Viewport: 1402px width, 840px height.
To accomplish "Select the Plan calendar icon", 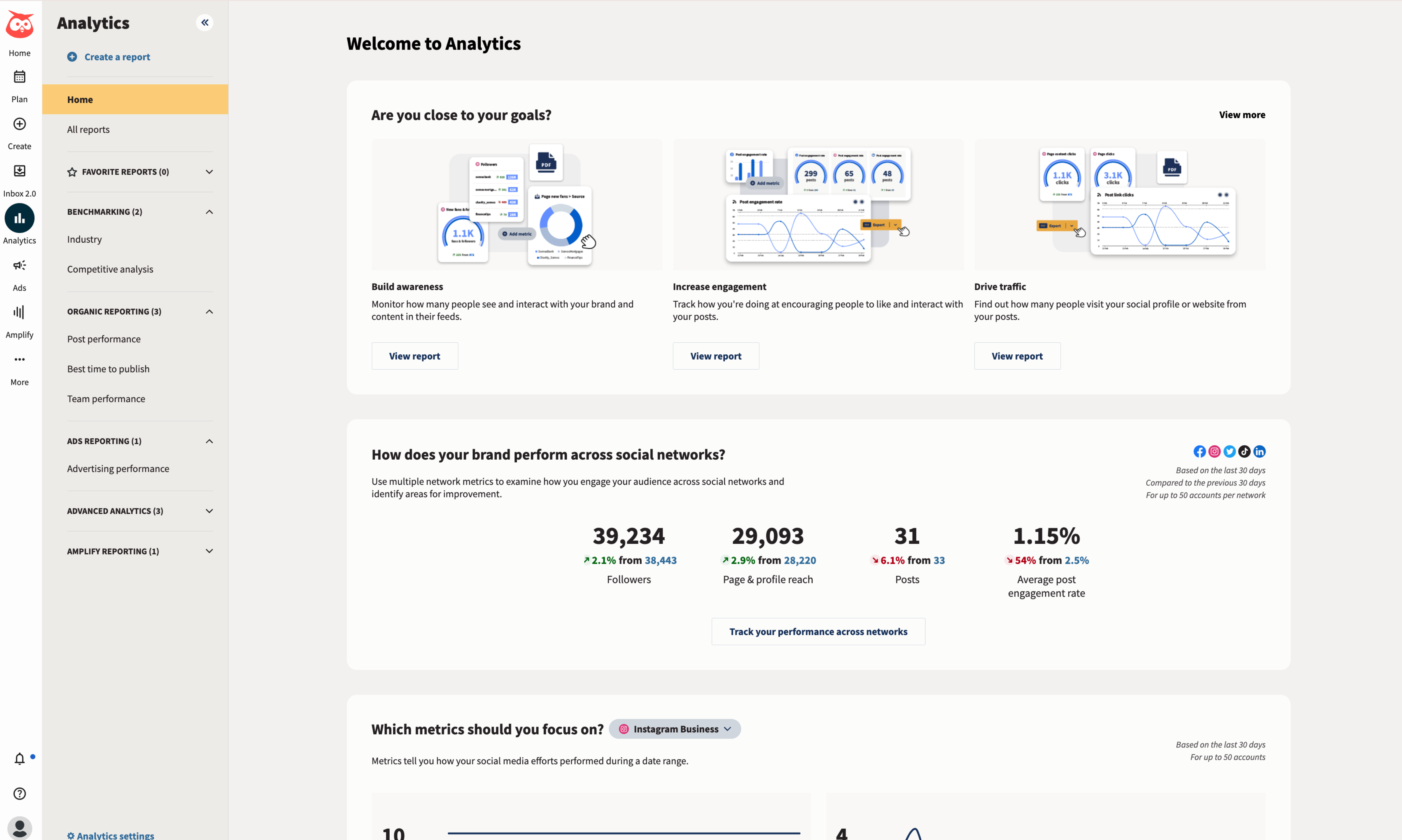I will (x=19, y=77).
